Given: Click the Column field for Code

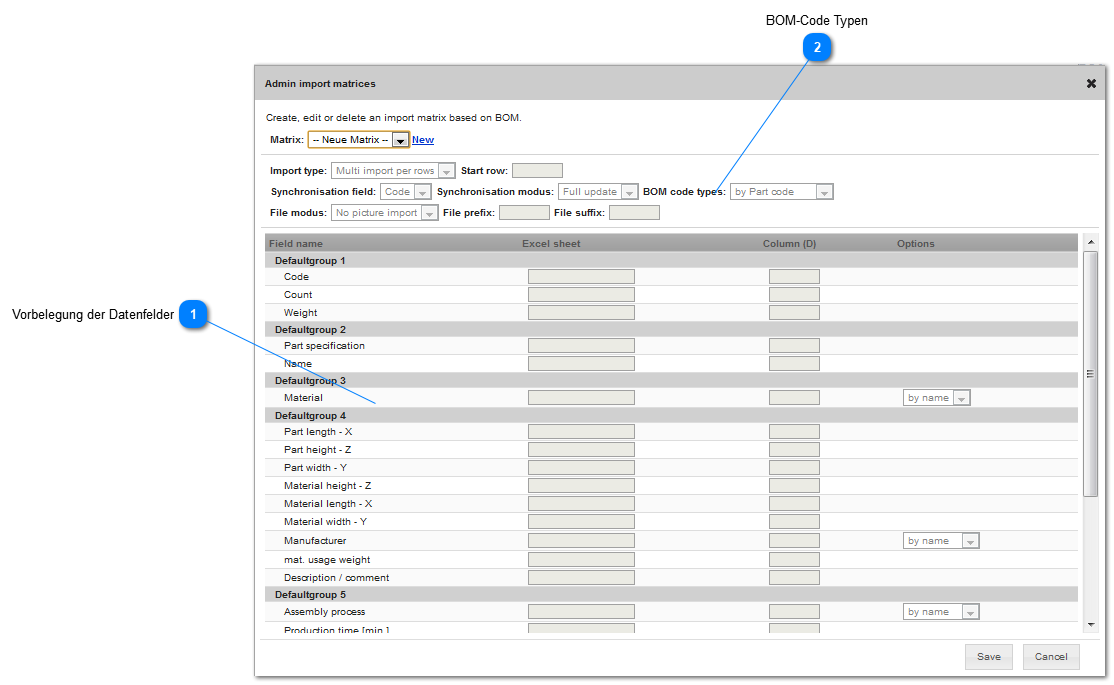Looking at the screenshot, I should pos(794,276).
